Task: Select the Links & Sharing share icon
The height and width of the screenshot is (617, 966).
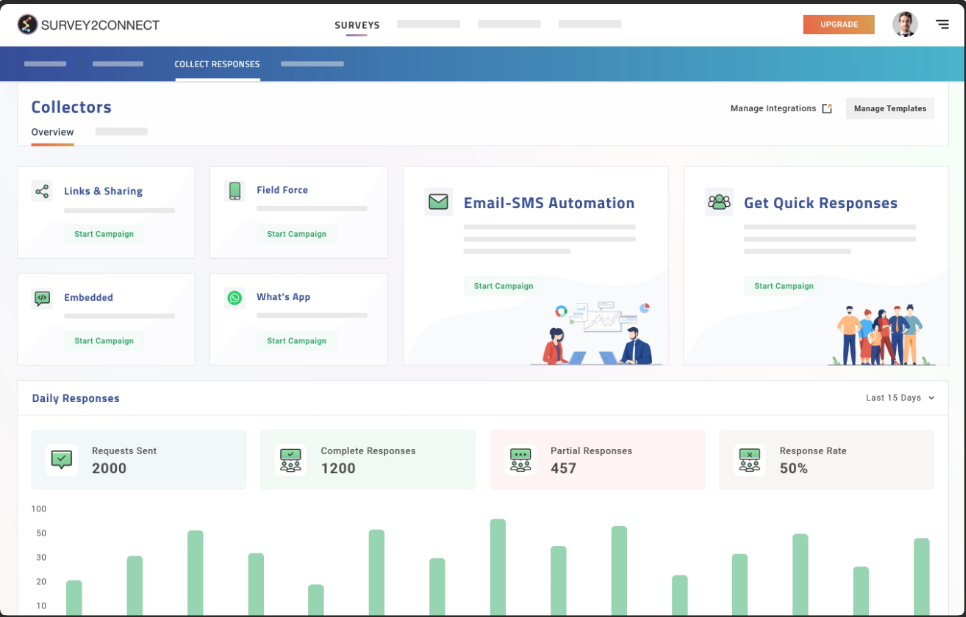Action: (x=42, y=191)
